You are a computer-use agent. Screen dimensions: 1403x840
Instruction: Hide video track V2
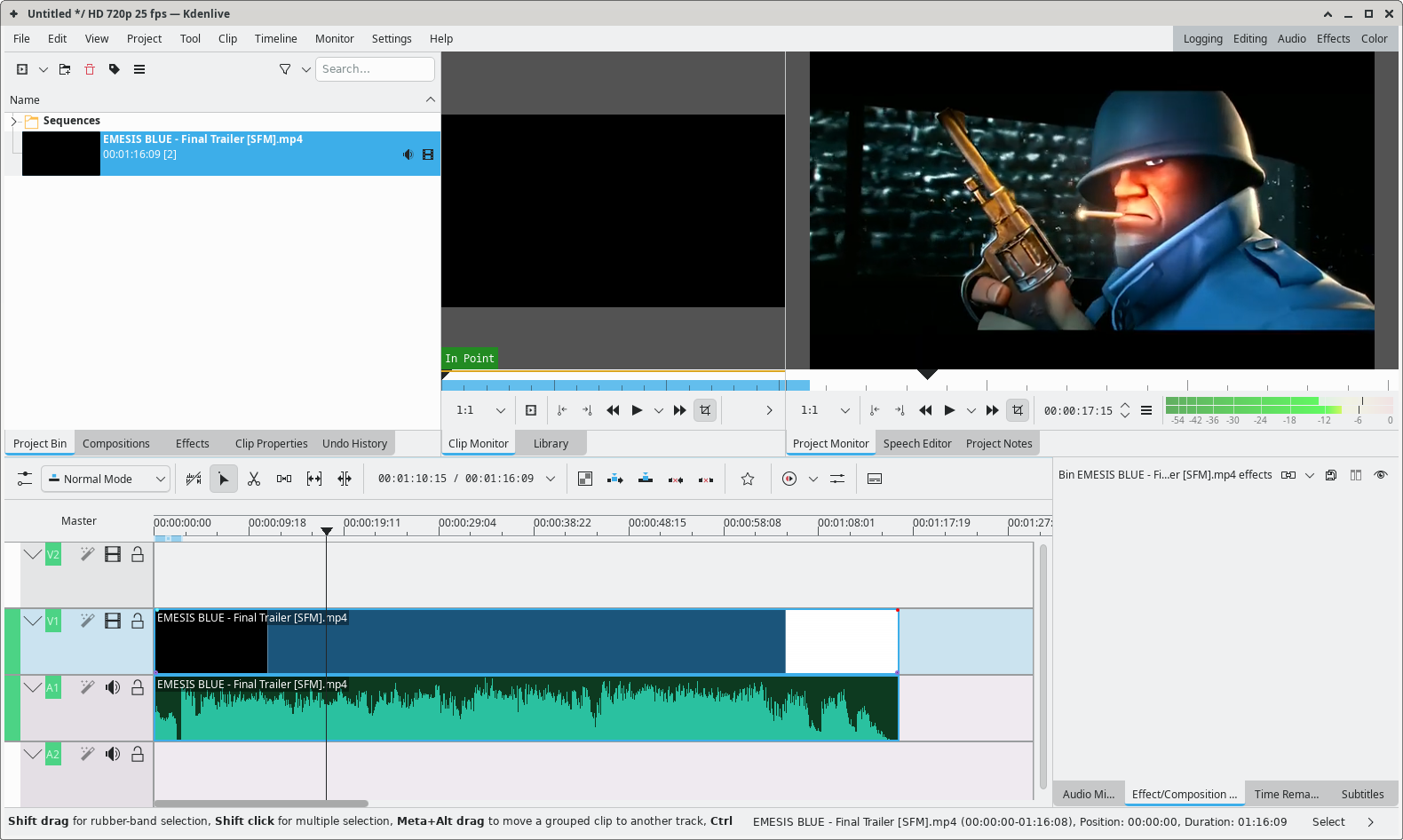(x=113, y=554)
